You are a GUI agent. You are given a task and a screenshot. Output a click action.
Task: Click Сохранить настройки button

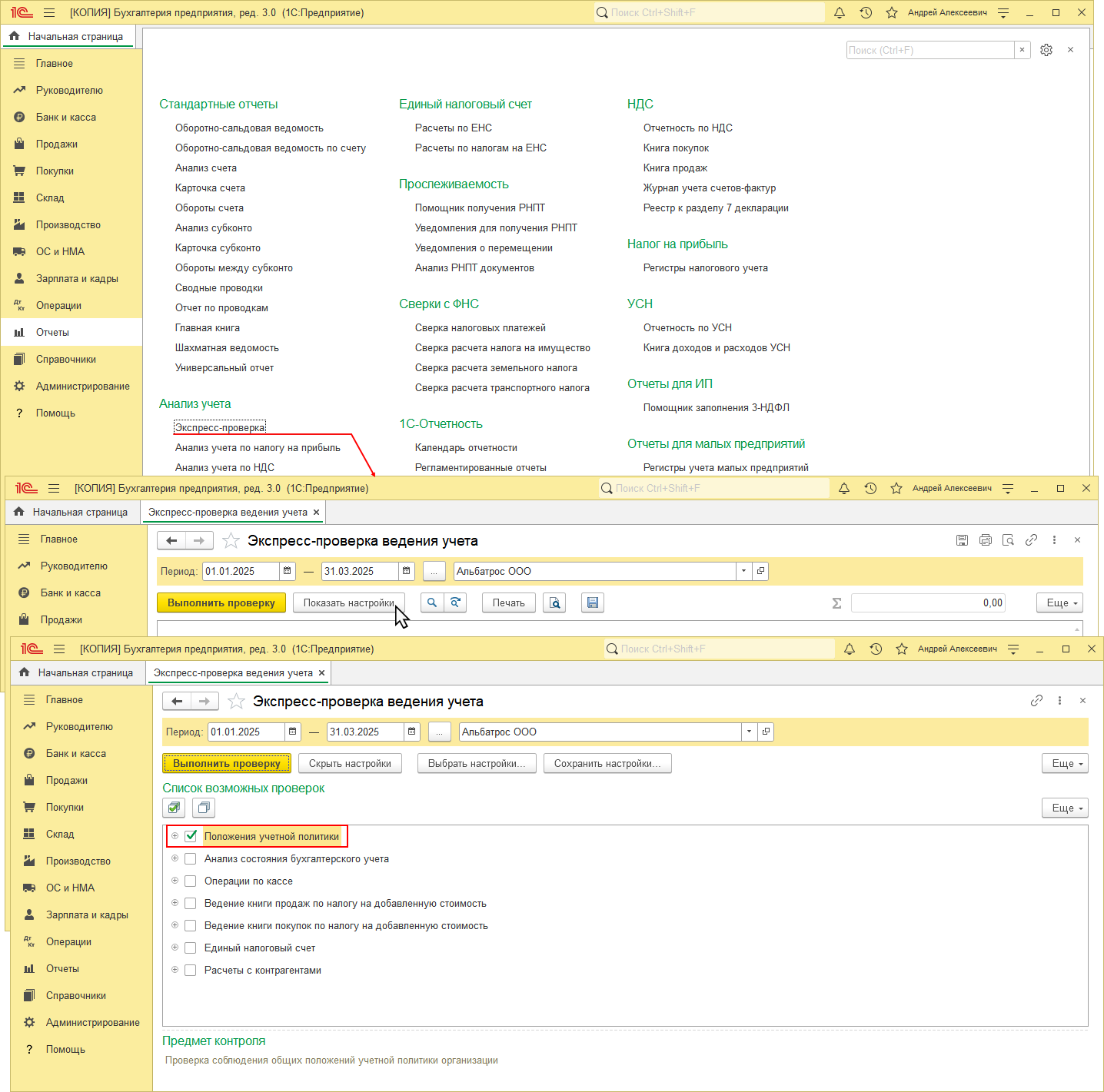point(607,763)
